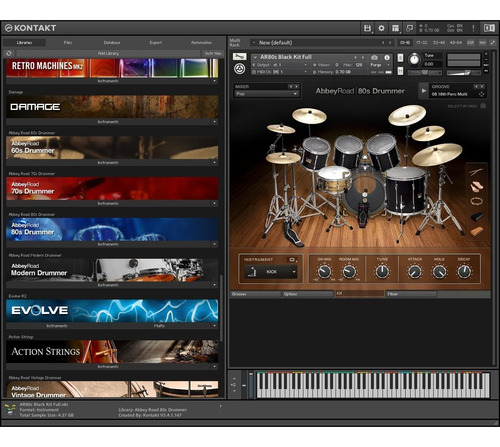
Task: Click the refresh libraries icon
Action: click(9, 53)
